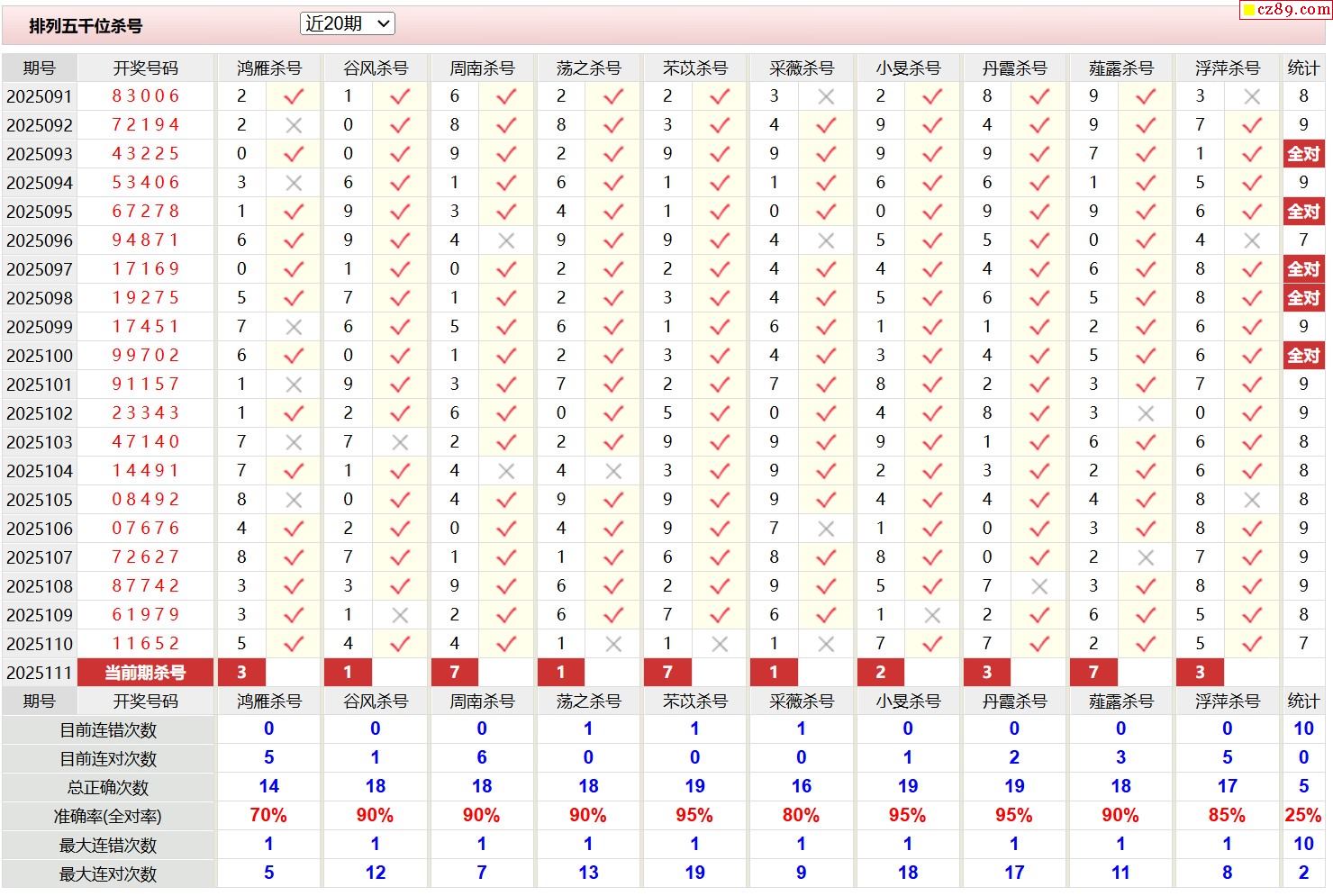This screenshot has height=896, width=1333.
Task: Open the 近20期 period dropdown
Action: (x=348, y=24)
